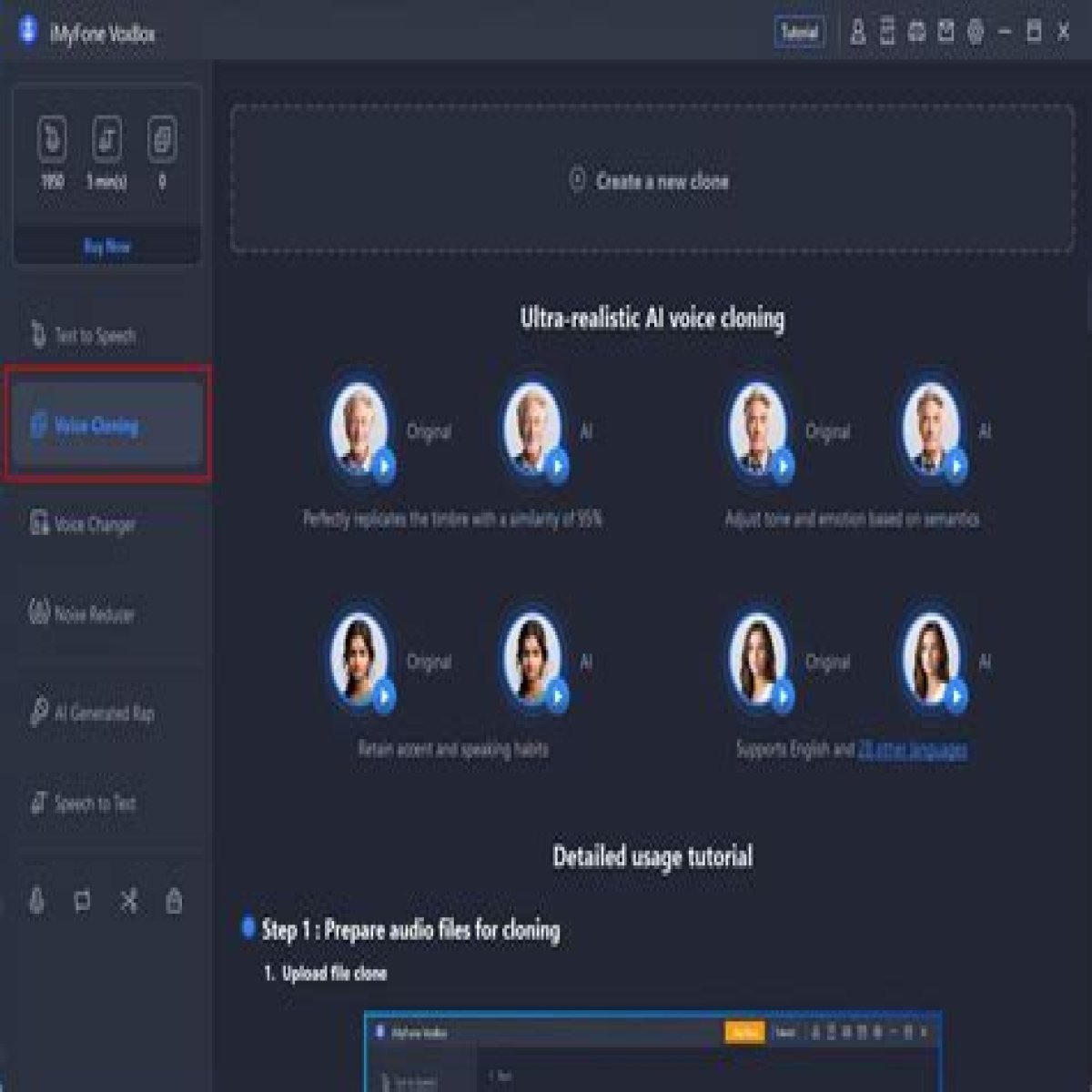Click the plus icon in Create a new clone
The image size is (1092, 1092).
tap(577, 178)
